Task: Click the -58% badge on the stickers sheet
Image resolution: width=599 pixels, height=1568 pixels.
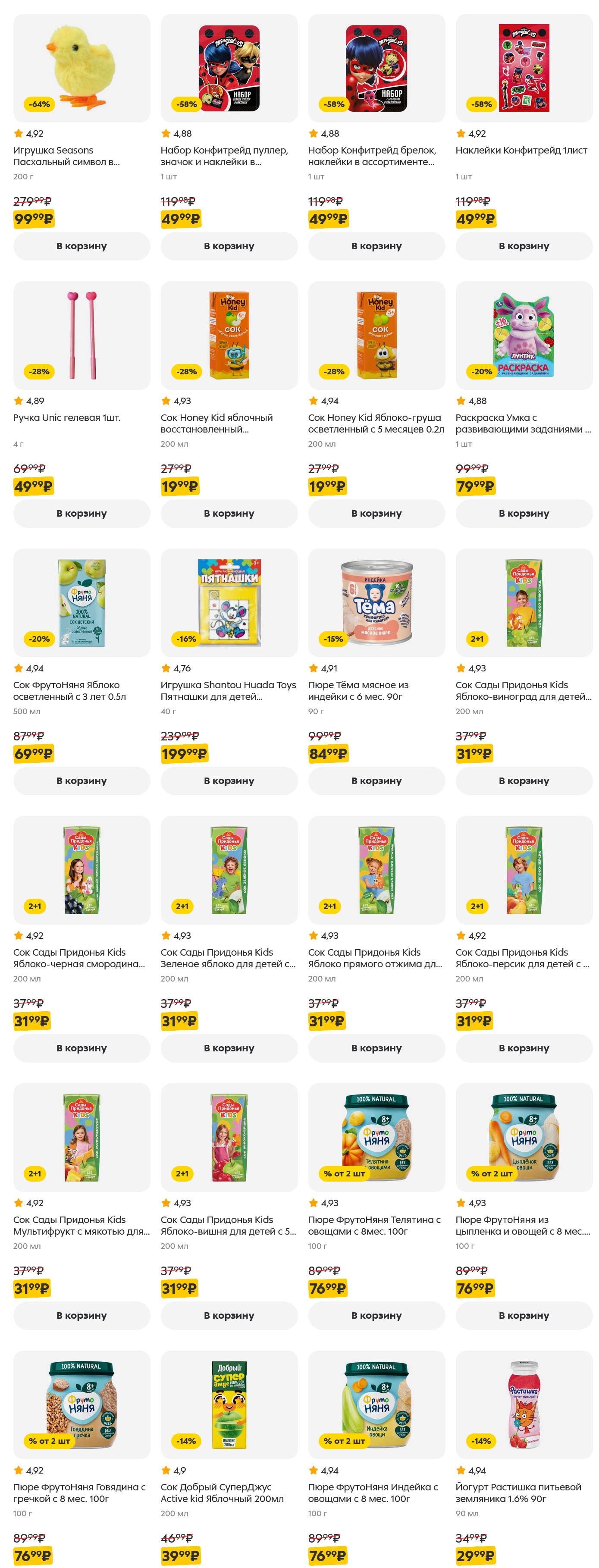Action: point(482,104)
